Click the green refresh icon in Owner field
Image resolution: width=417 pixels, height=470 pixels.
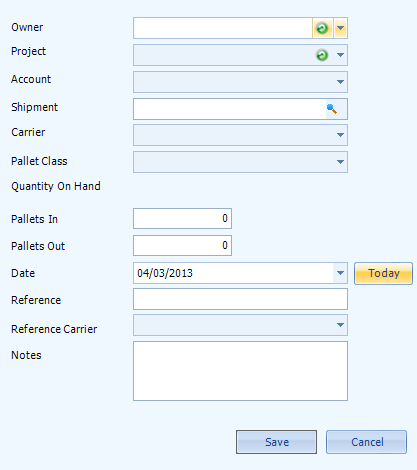322,28
